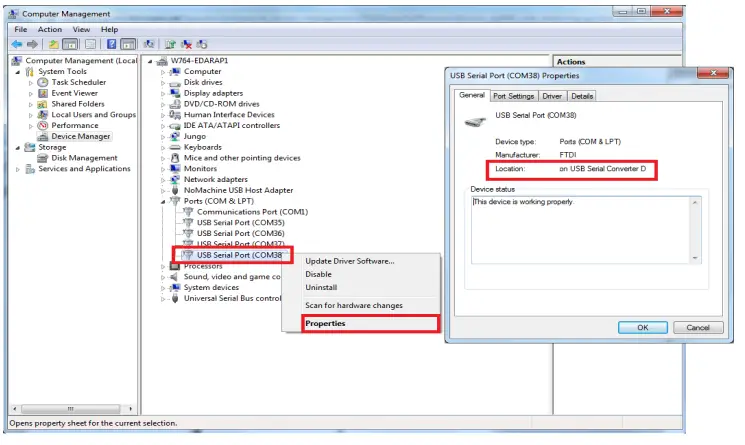
Task: Click Scan for hardware changes toolbar icon
Action: click(x=149, y=44)
